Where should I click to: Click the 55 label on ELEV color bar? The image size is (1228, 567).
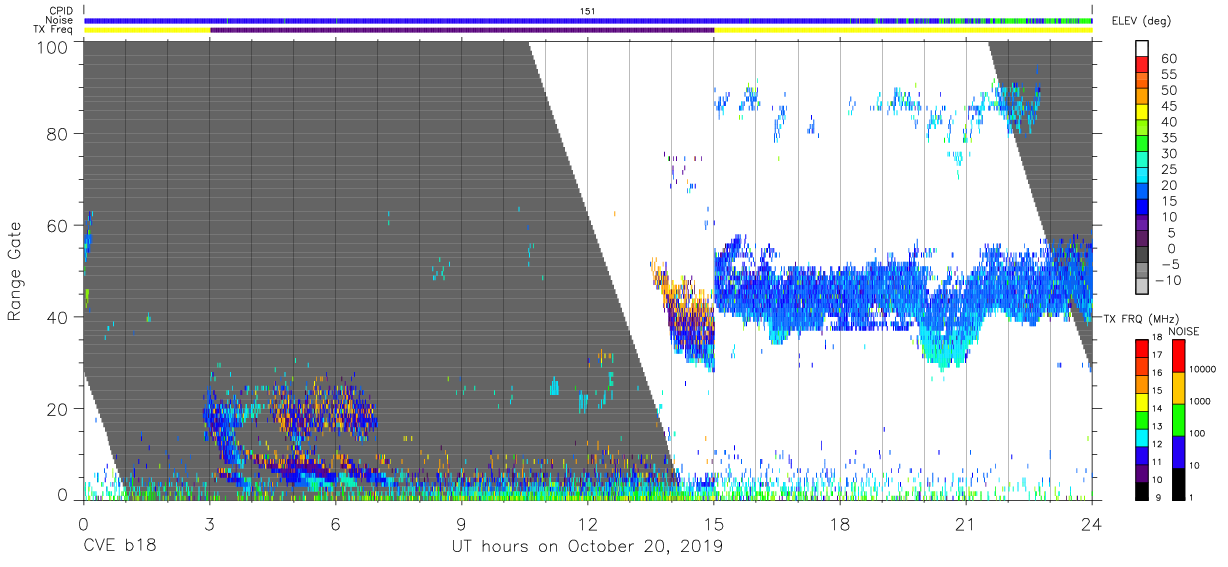pos(1167,75)
